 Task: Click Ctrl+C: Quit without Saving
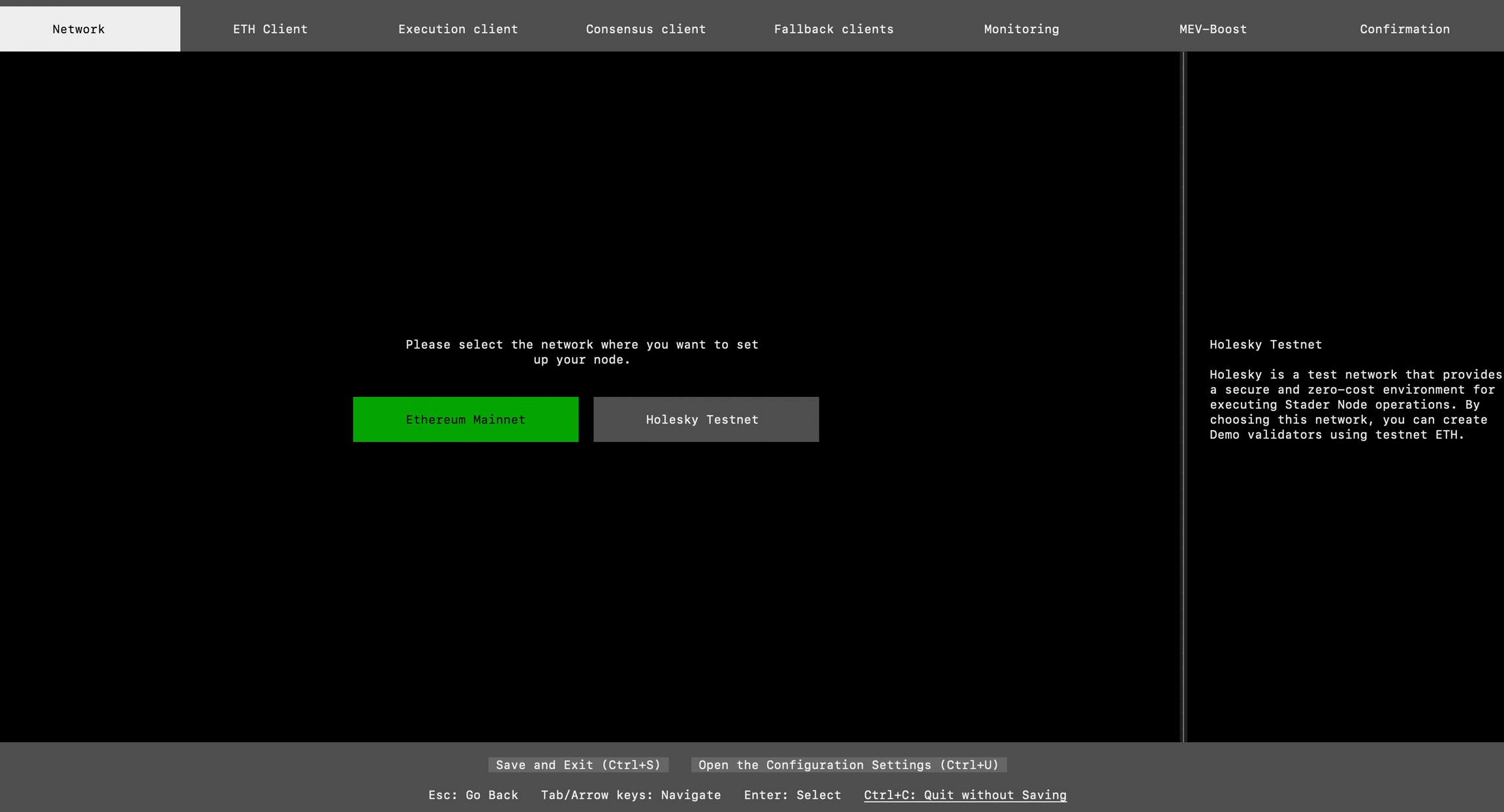[965, 795]
